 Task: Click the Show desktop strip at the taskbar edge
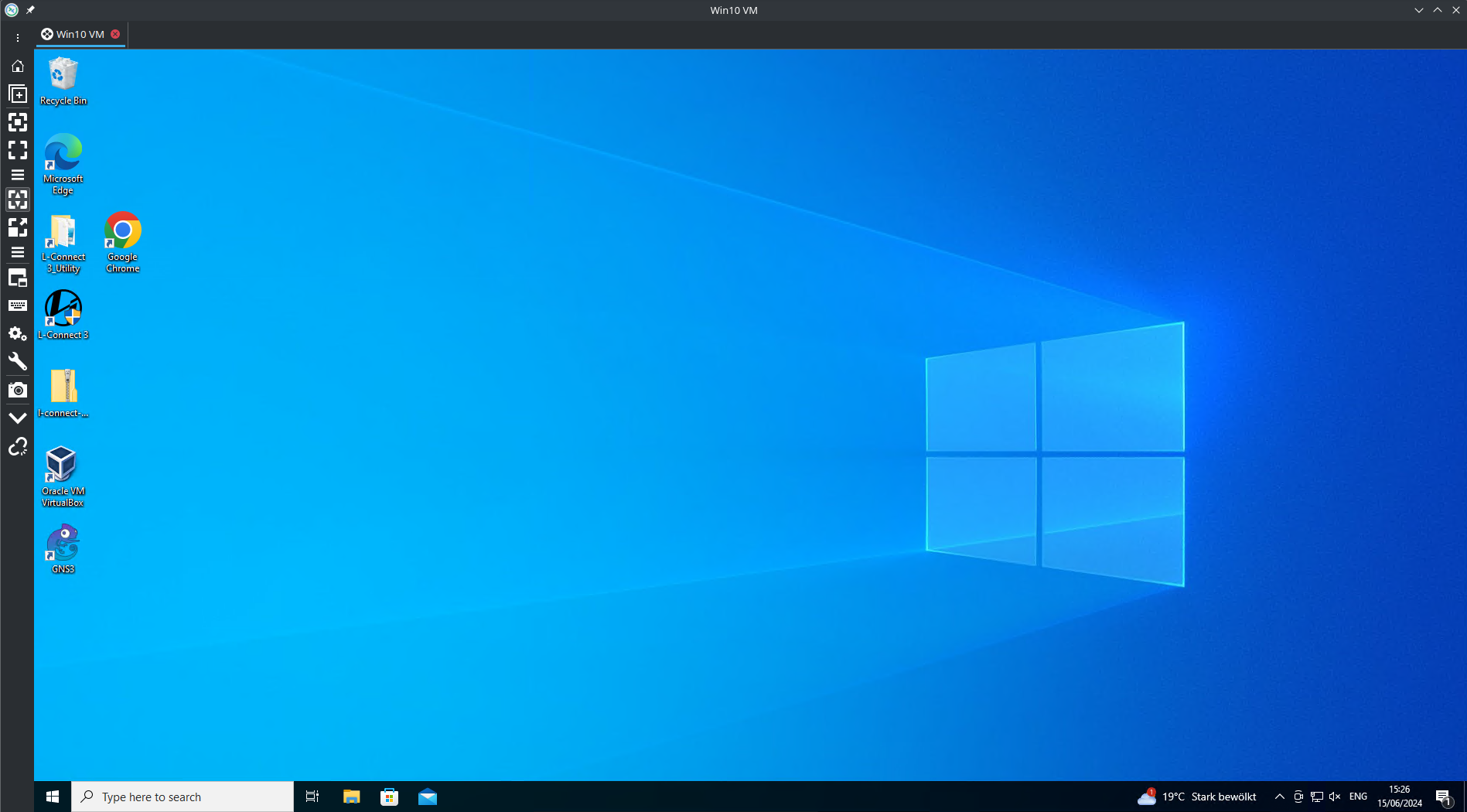coord(1464,797)
